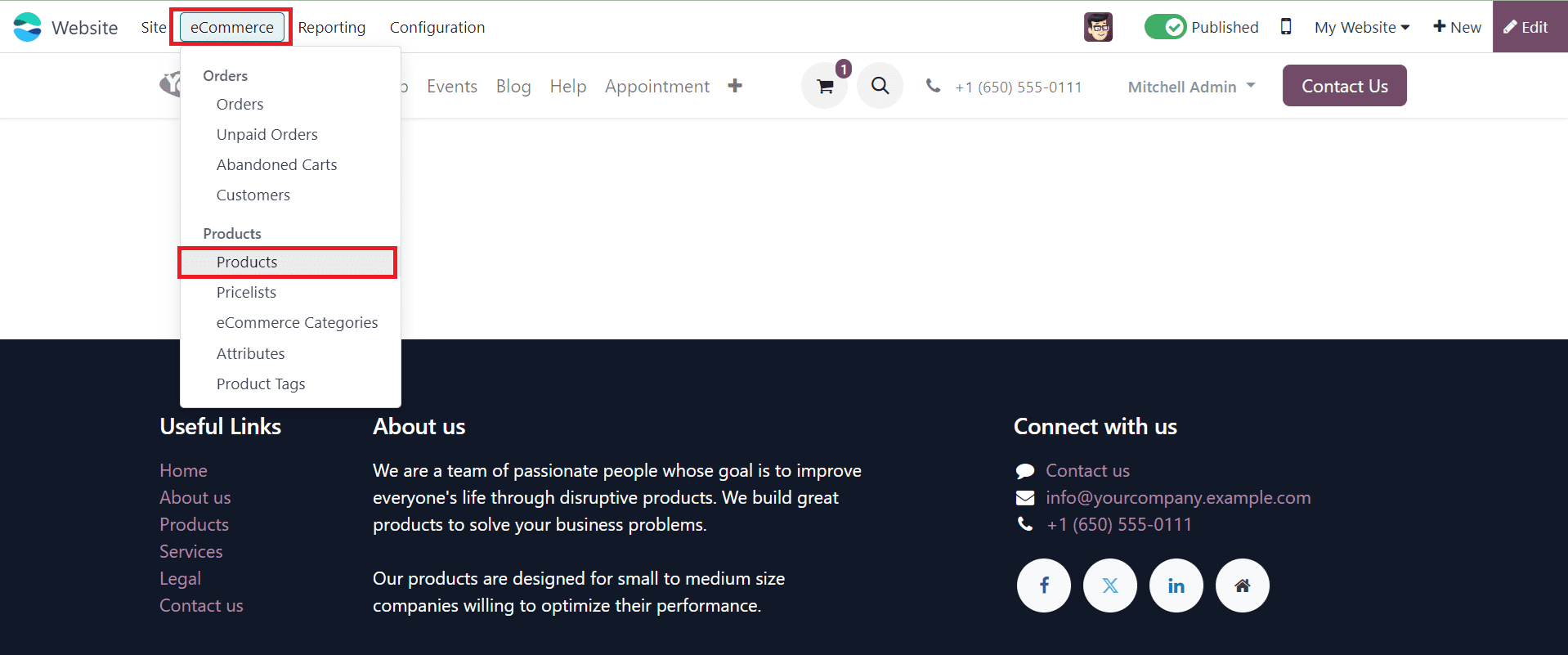The width and height of the screenshot is (1568, 655).
Task: Open the LinkedIn social icon
Action: point(1176,585)
